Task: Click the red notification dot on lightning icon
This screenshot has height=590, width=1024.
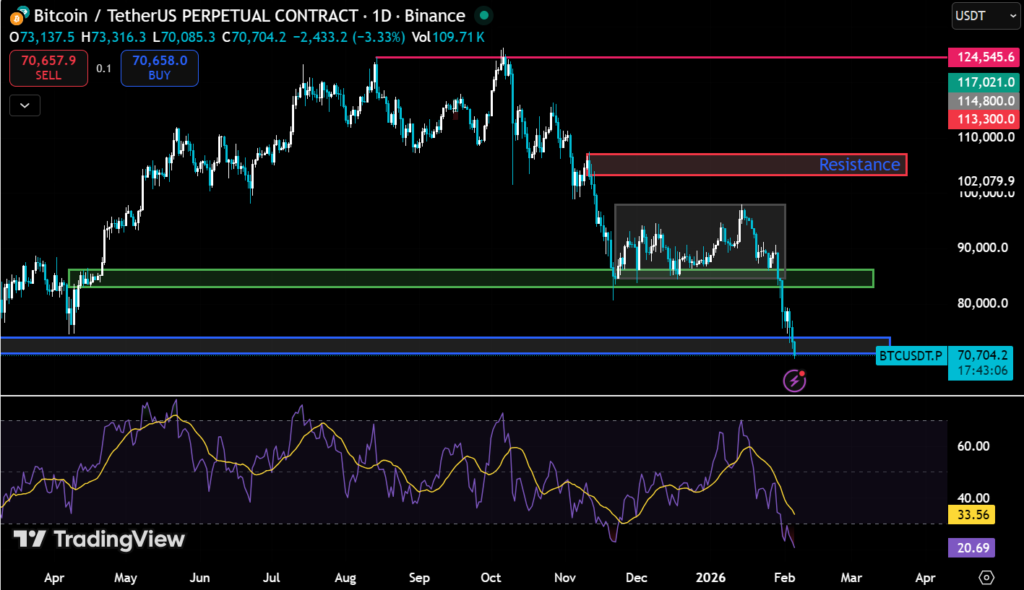Action: point(801,371)
